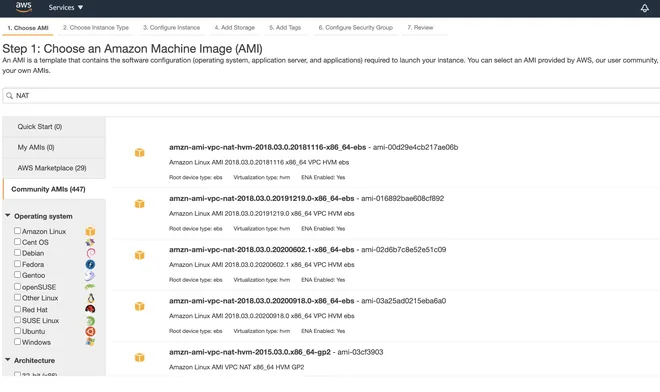Click 'Amazon Linux AMI 2018.03.0.20191219.0 x86_64 VPC HVM ebs' text
This screenshot has width=660, height=392.
click(261, 214)
